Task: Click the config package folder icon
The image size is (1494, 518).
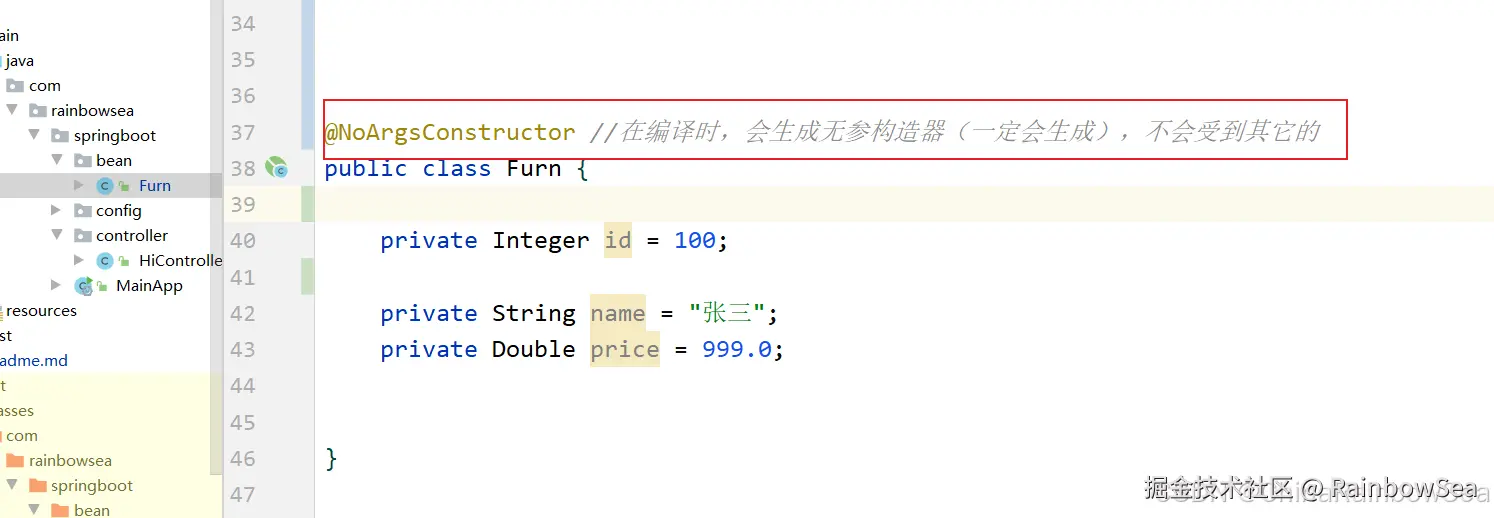Action: tap(83, 210)
